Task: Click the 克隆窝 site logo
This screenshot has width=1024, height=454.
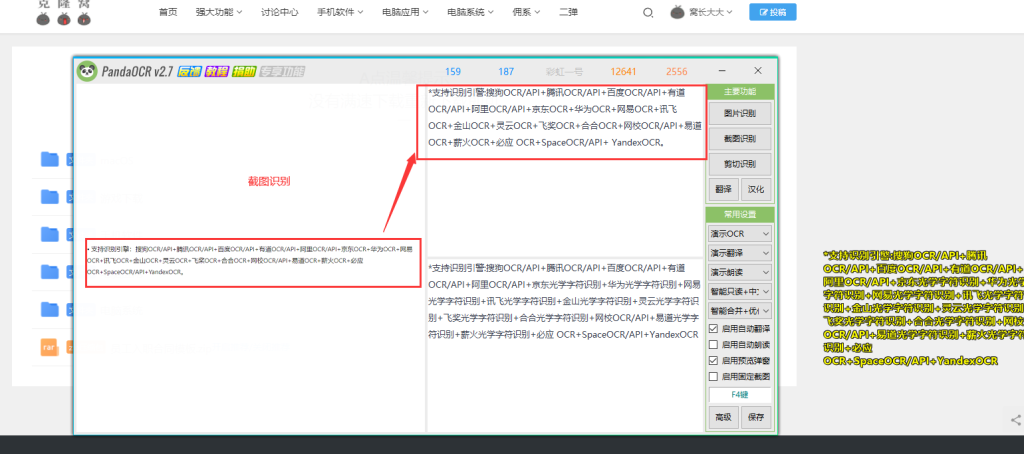Action: (x=63, y=13)
